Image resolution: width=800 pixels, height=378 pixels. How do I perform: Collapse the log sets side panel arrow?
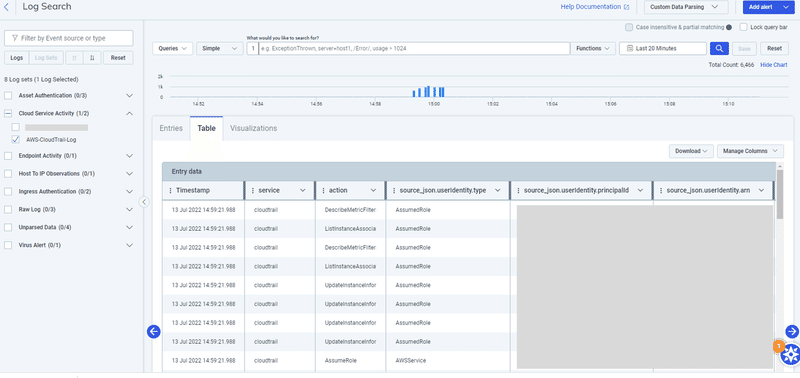pos(144,202)
